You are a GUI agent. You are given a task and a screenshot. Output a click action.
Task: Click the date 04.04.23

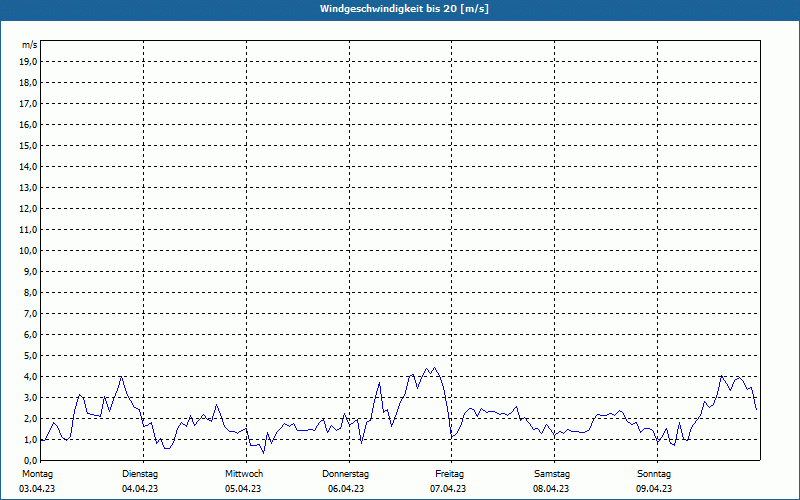point(140,489)
